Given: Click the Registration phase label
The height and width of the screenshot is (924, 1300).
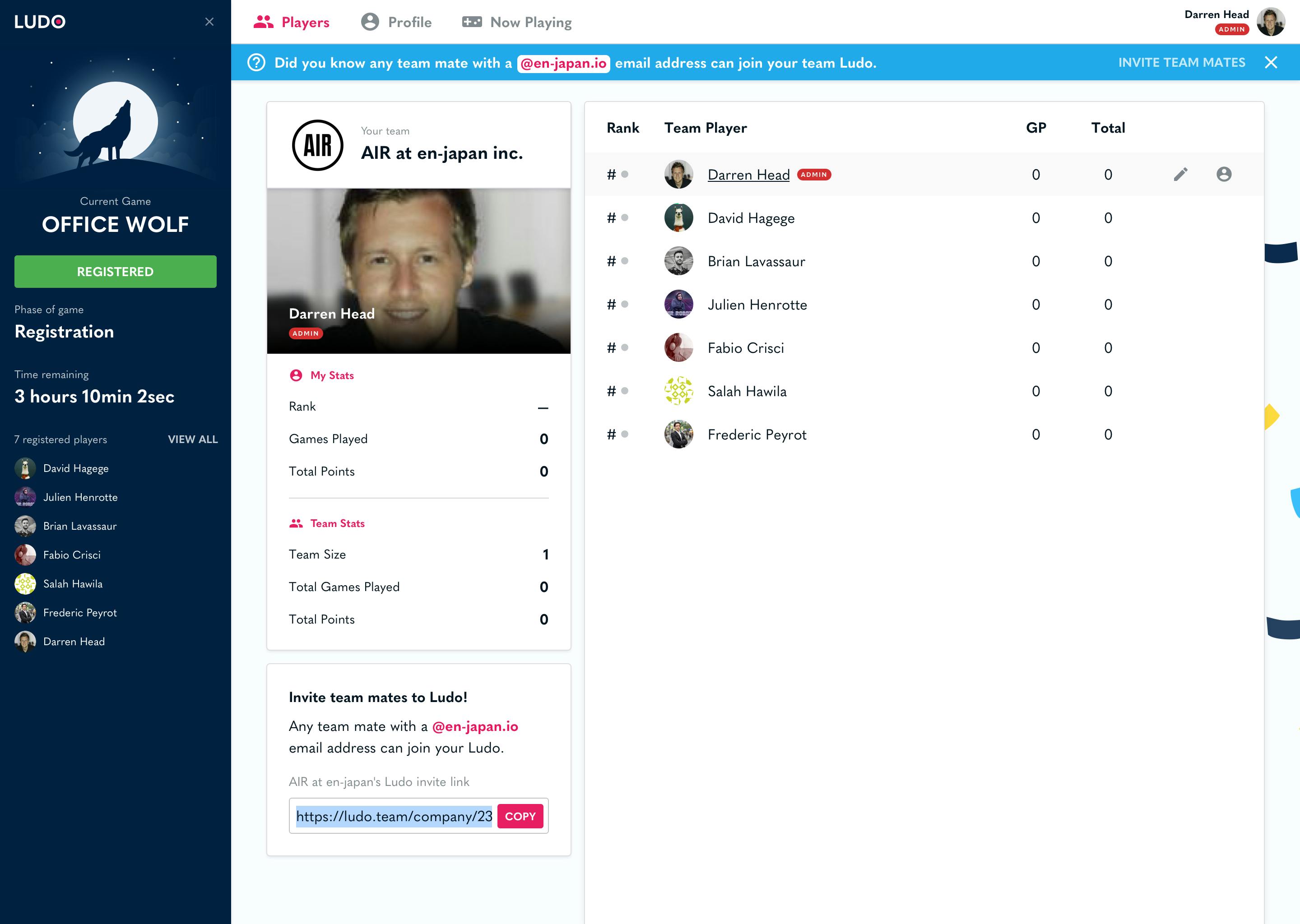Looking at the screenshot, I should click(x=64, y=332).
